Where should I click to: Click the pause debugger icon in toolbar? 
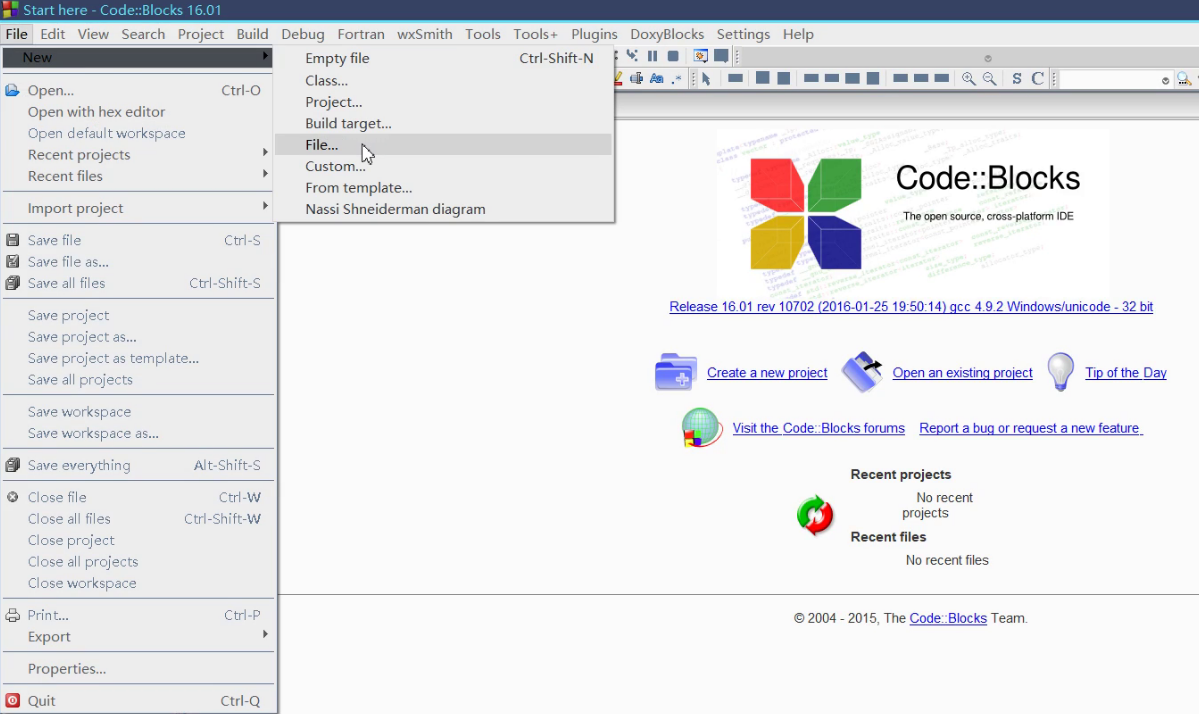(x=652, y=57)
